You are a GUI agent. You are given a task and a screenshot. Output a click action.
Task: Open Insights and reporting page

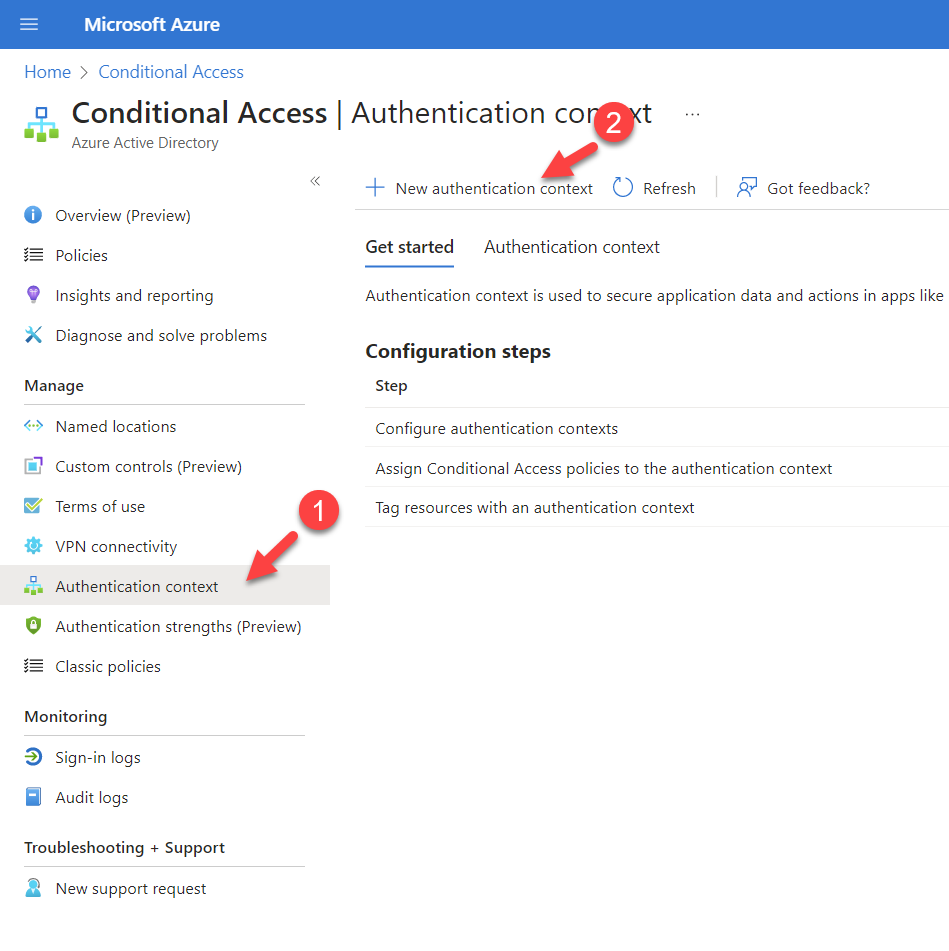[134, 295]
